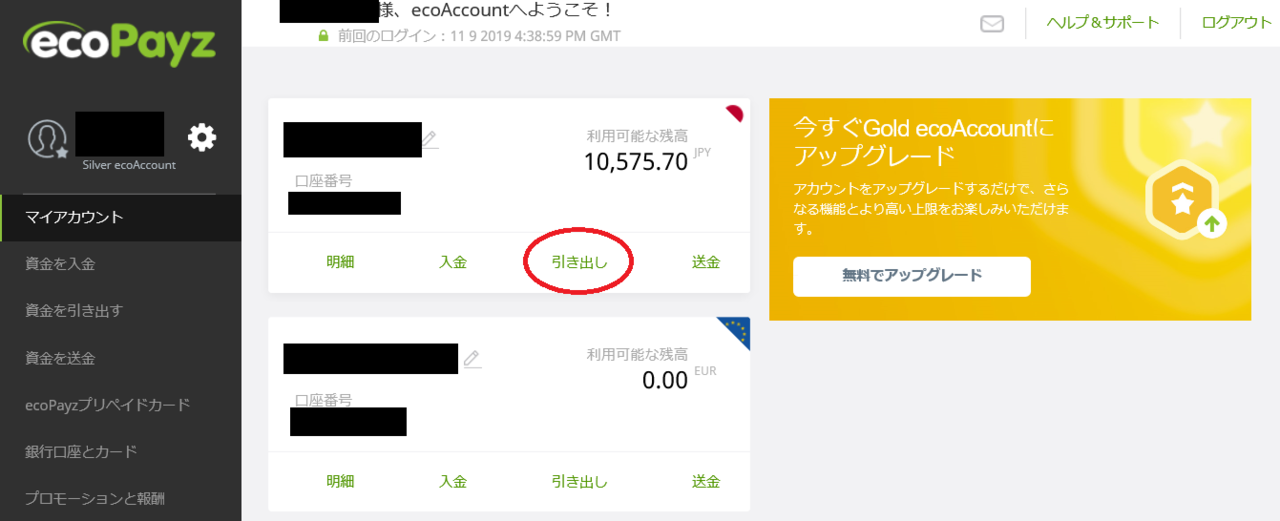
Task: Open ecoPayzプリペイドカード sidebar item
Action: [121, 405]
